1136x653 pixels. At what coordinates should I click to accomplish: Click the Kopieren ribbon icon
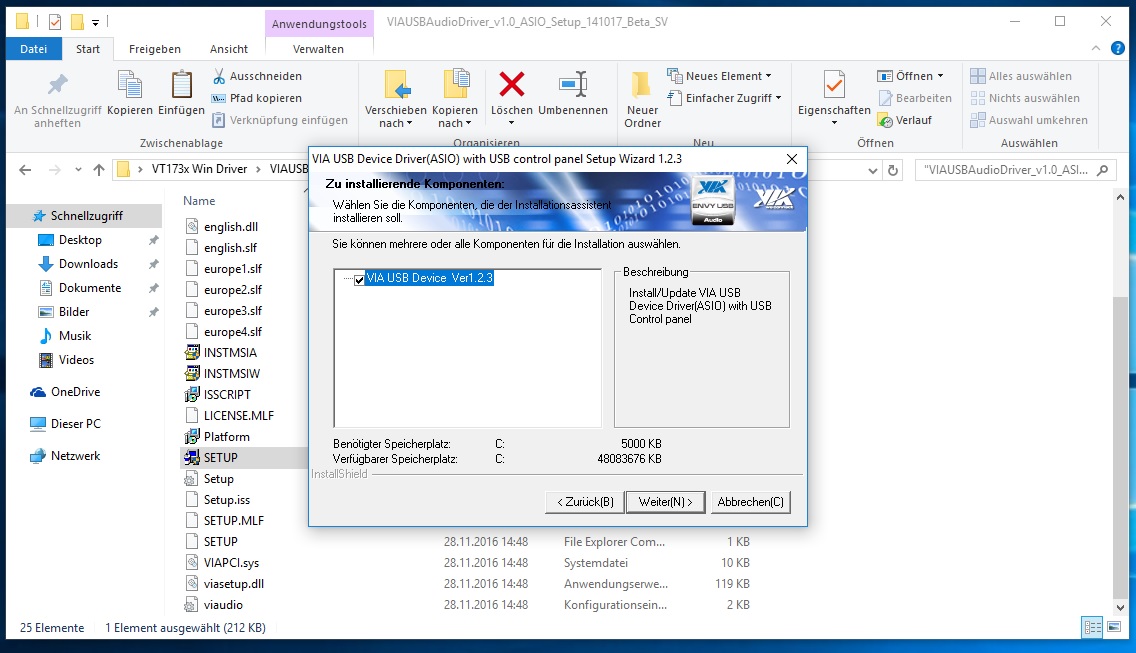click(x=130, y=85)
